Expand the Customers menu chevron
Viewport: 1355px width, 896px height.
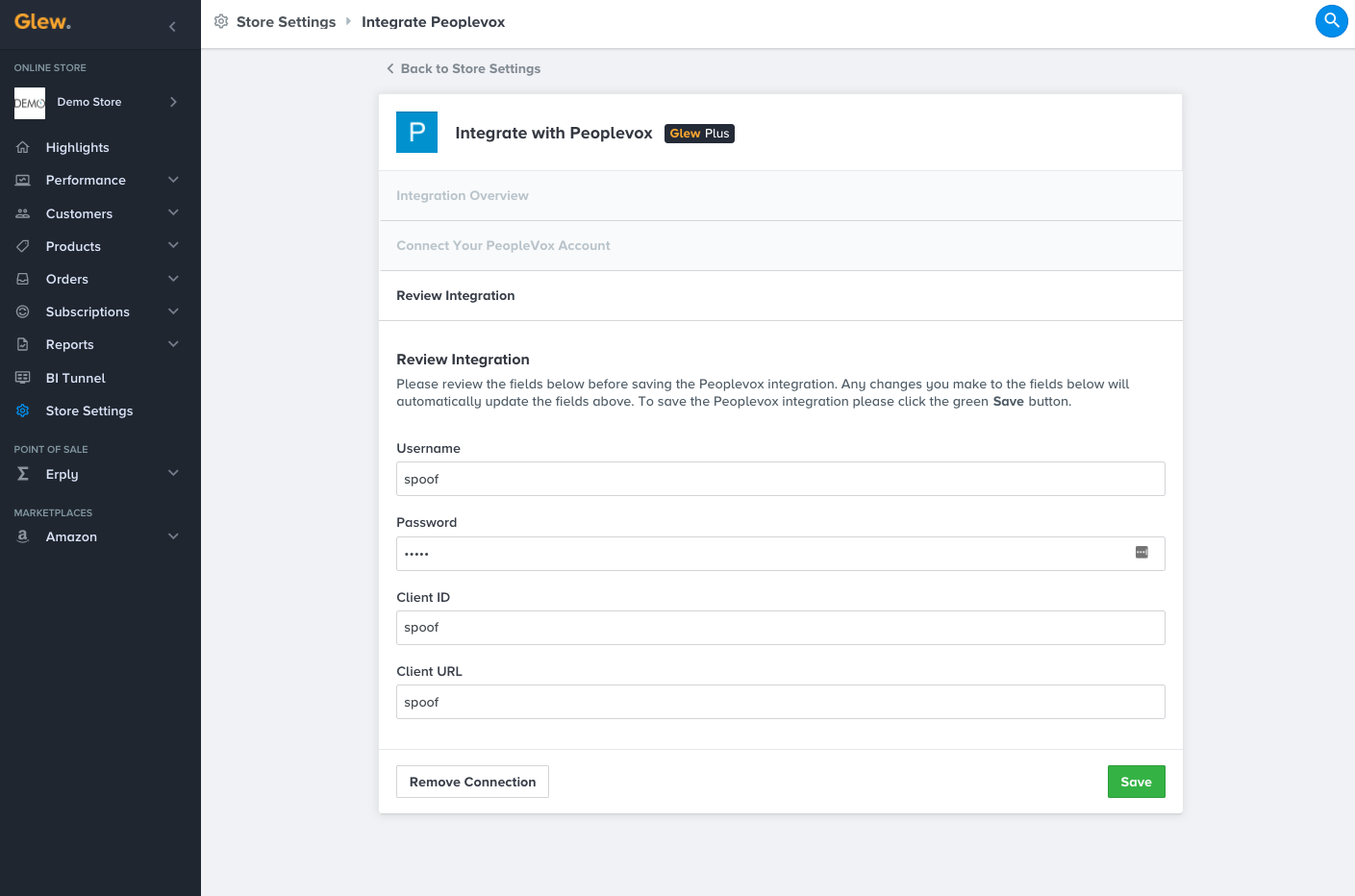pyautogui.click(x=173, y=212)
